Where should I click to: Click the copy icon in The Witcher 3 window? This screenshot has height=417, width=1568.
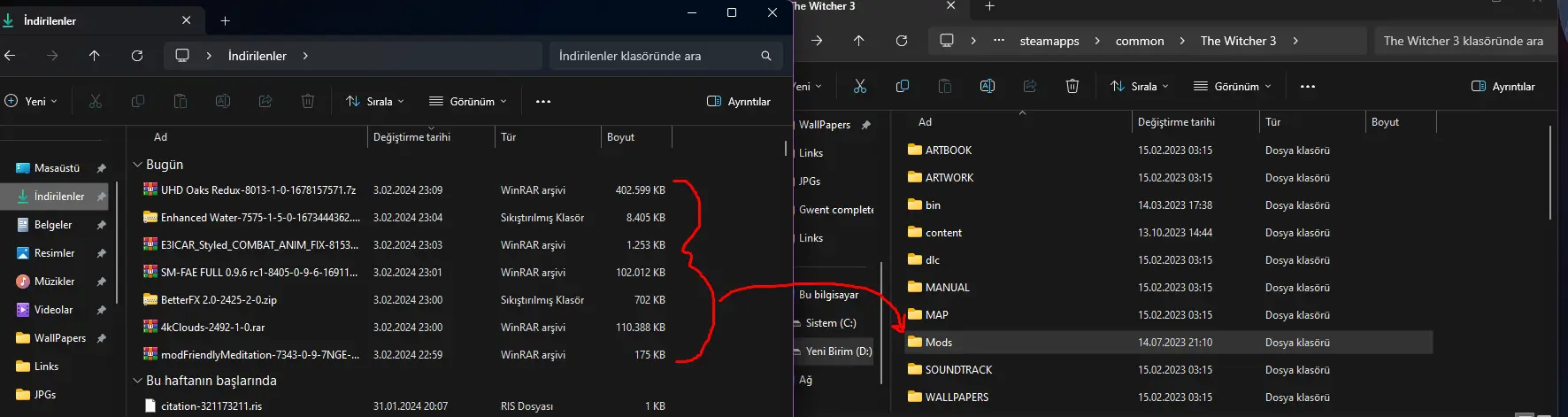903,86
